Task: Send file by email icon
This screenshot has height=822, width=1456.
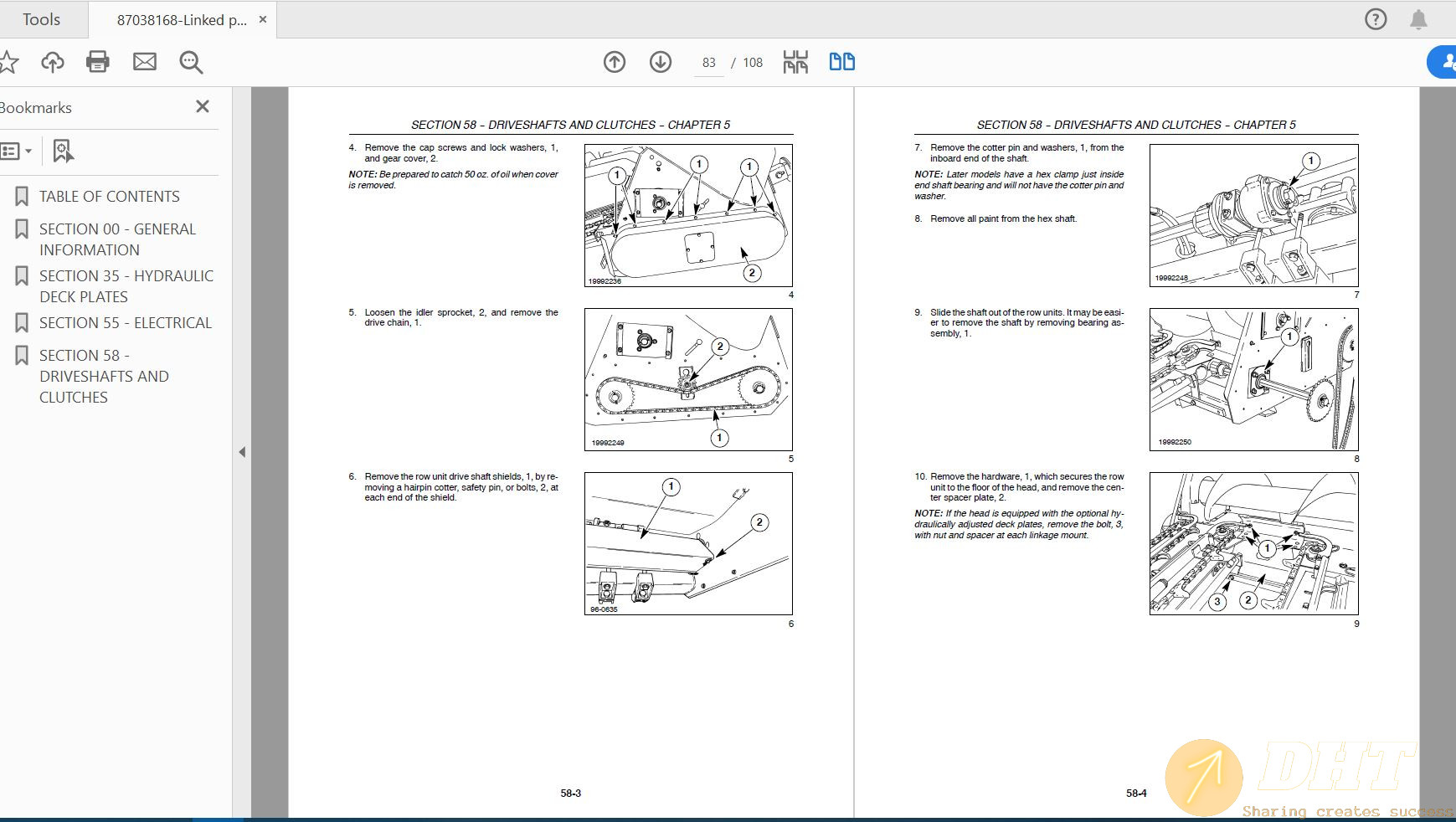Action: (x=144, y=62)
